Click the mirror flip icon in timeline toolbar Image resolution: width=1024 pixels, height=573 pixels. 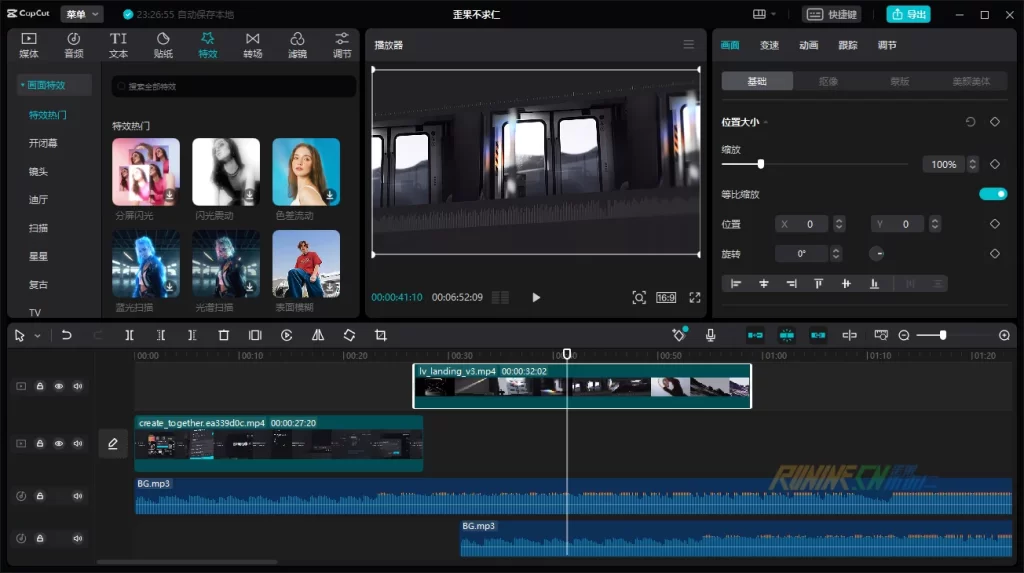coord(318,336)
